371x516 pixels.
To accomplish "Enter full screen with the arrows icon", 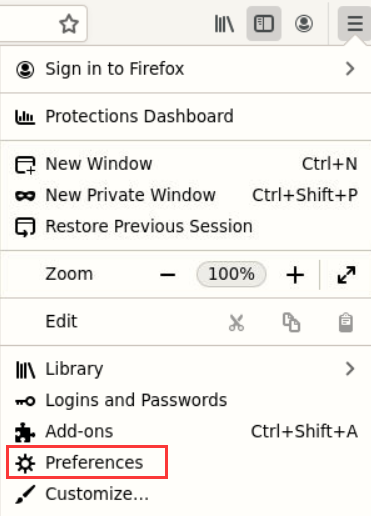I will click(346, 275).
